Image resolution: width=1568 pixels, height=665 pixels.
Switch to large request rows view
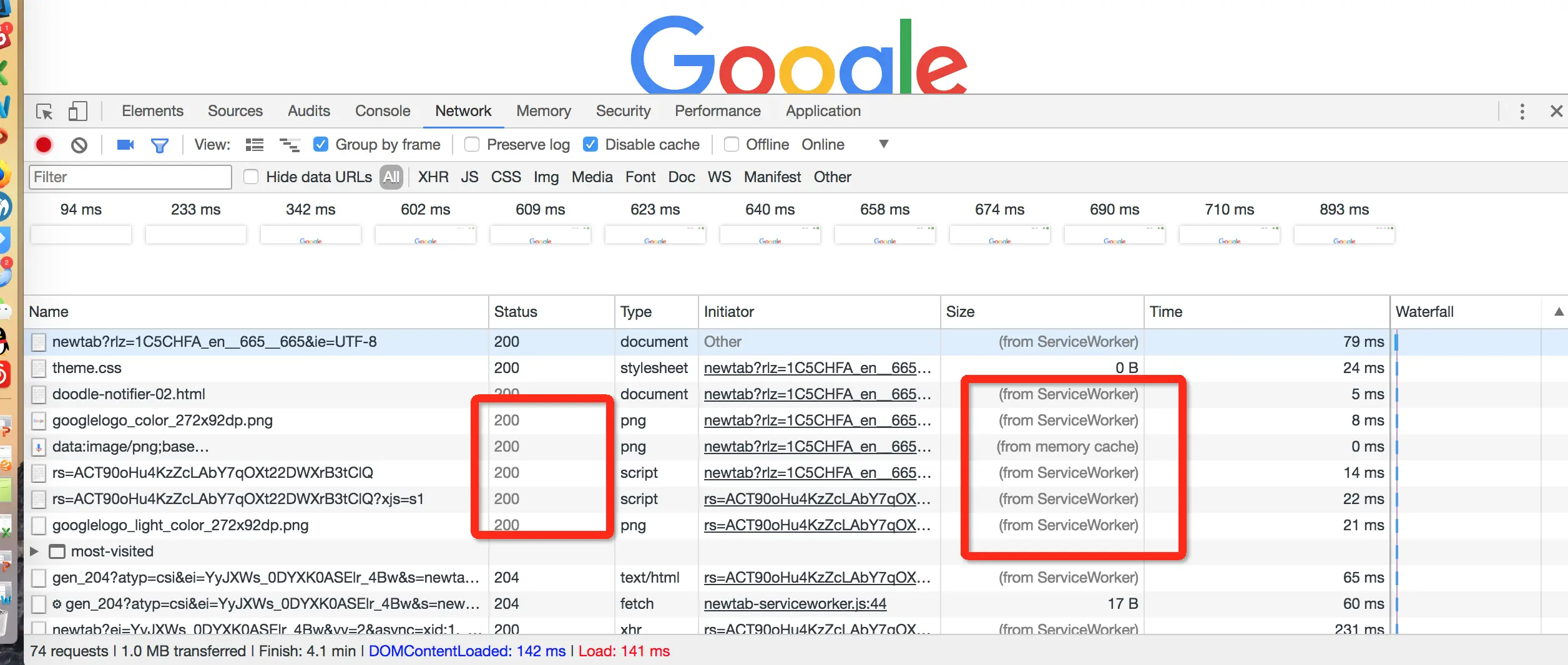[255, 145]
